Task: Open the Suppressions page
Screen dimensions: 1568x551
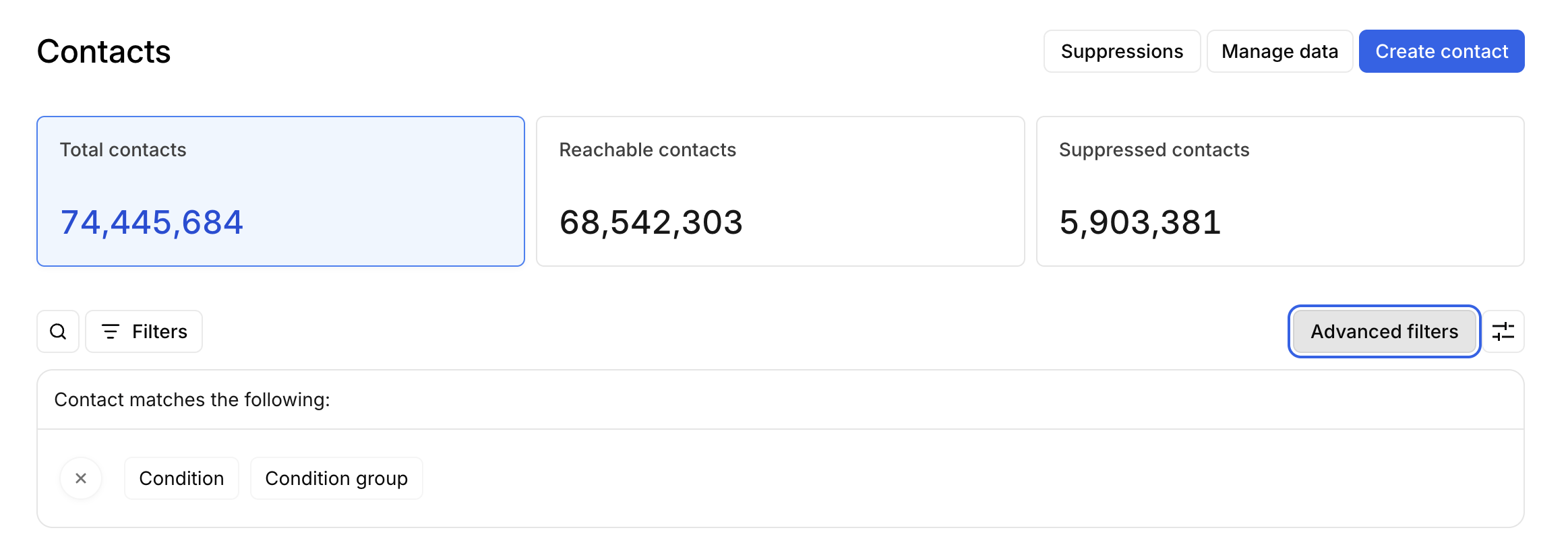Action: click(x=1122, y=51)
